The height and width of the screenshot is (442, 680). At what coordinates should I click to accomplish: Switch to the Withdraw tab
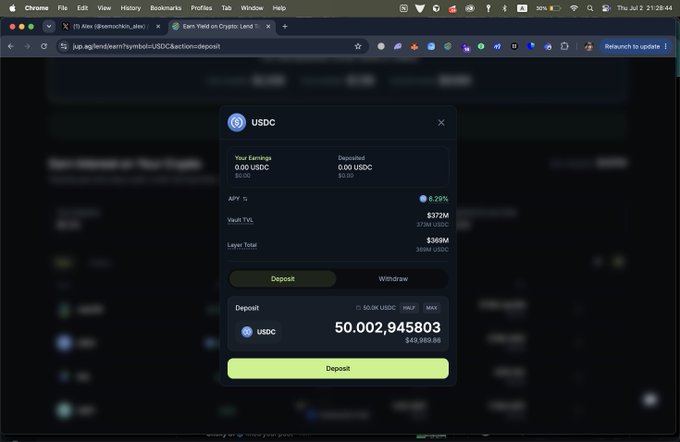[393, 279]
